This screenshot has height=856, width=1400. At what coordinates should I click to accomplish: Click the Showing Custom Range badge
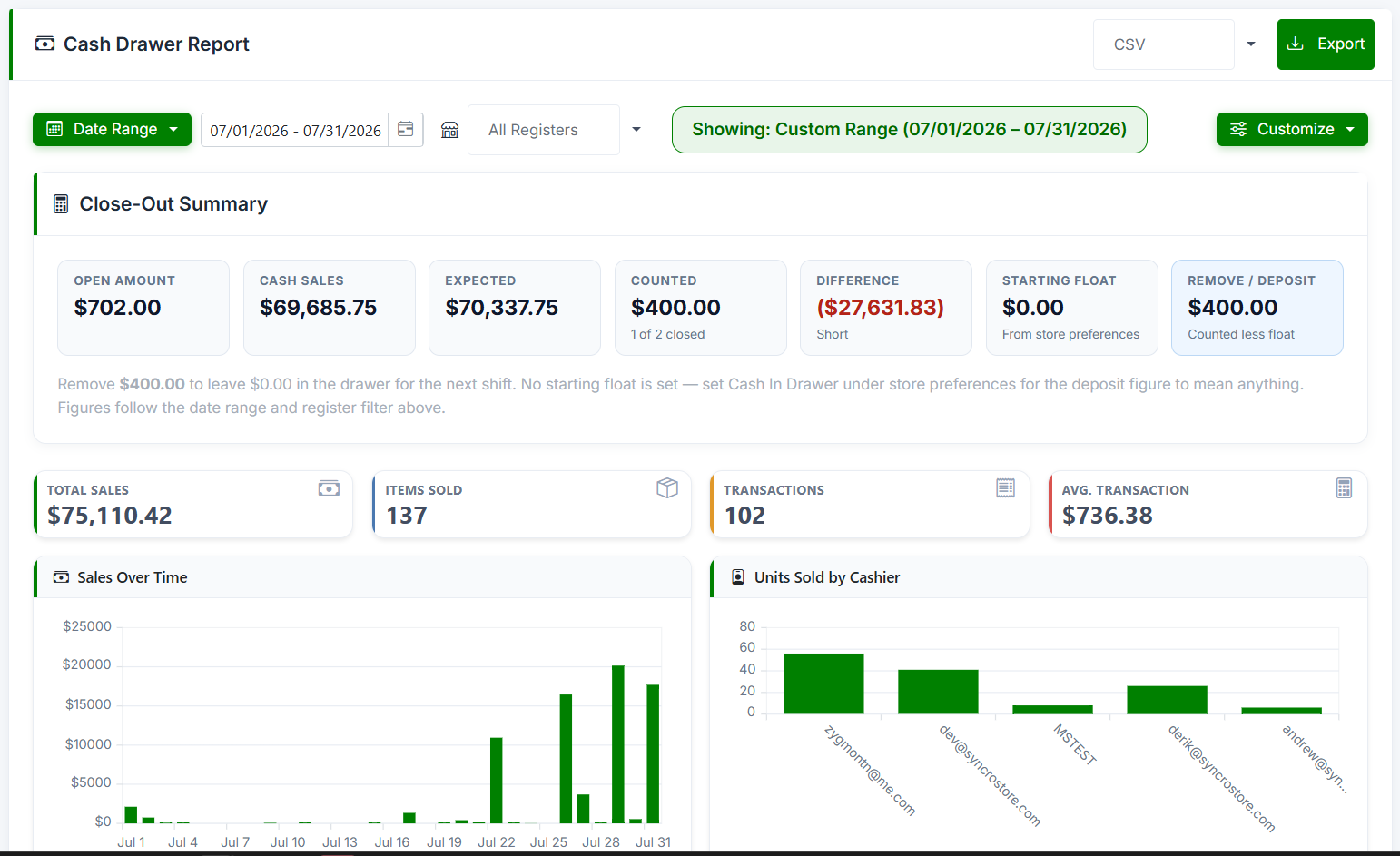tap(910, 130)
